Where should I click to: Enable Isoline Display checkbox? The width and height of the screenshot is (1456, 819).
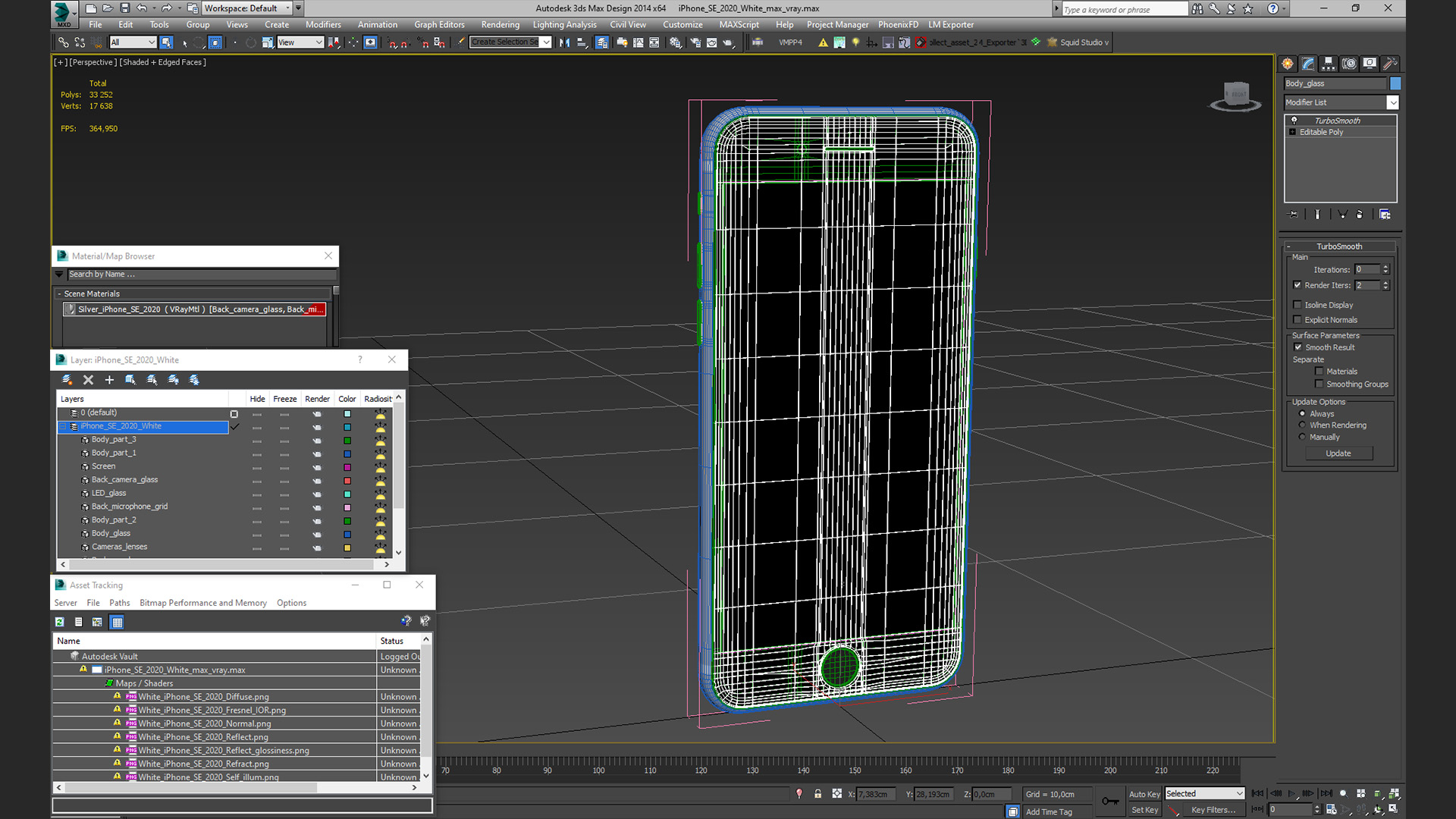pyautogui.click(x=1298, y=305)
